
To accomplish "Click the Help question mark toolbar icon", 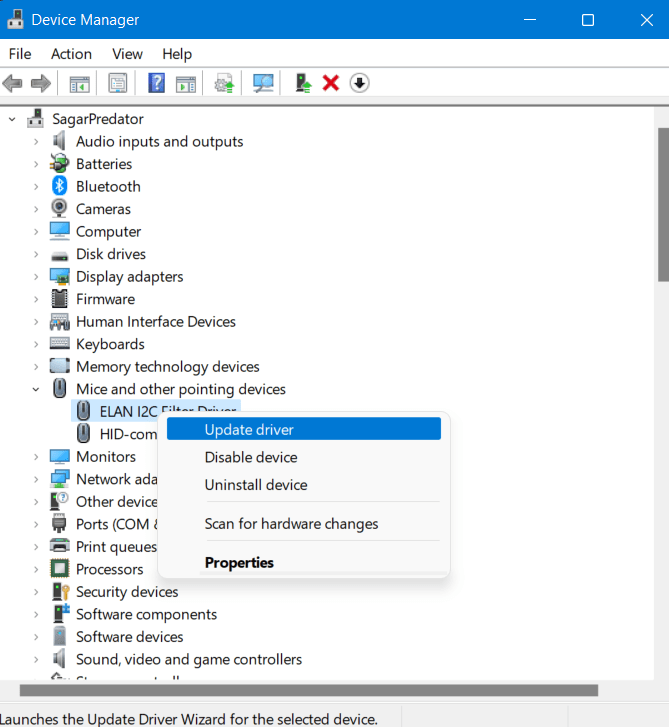I will 156,83.
